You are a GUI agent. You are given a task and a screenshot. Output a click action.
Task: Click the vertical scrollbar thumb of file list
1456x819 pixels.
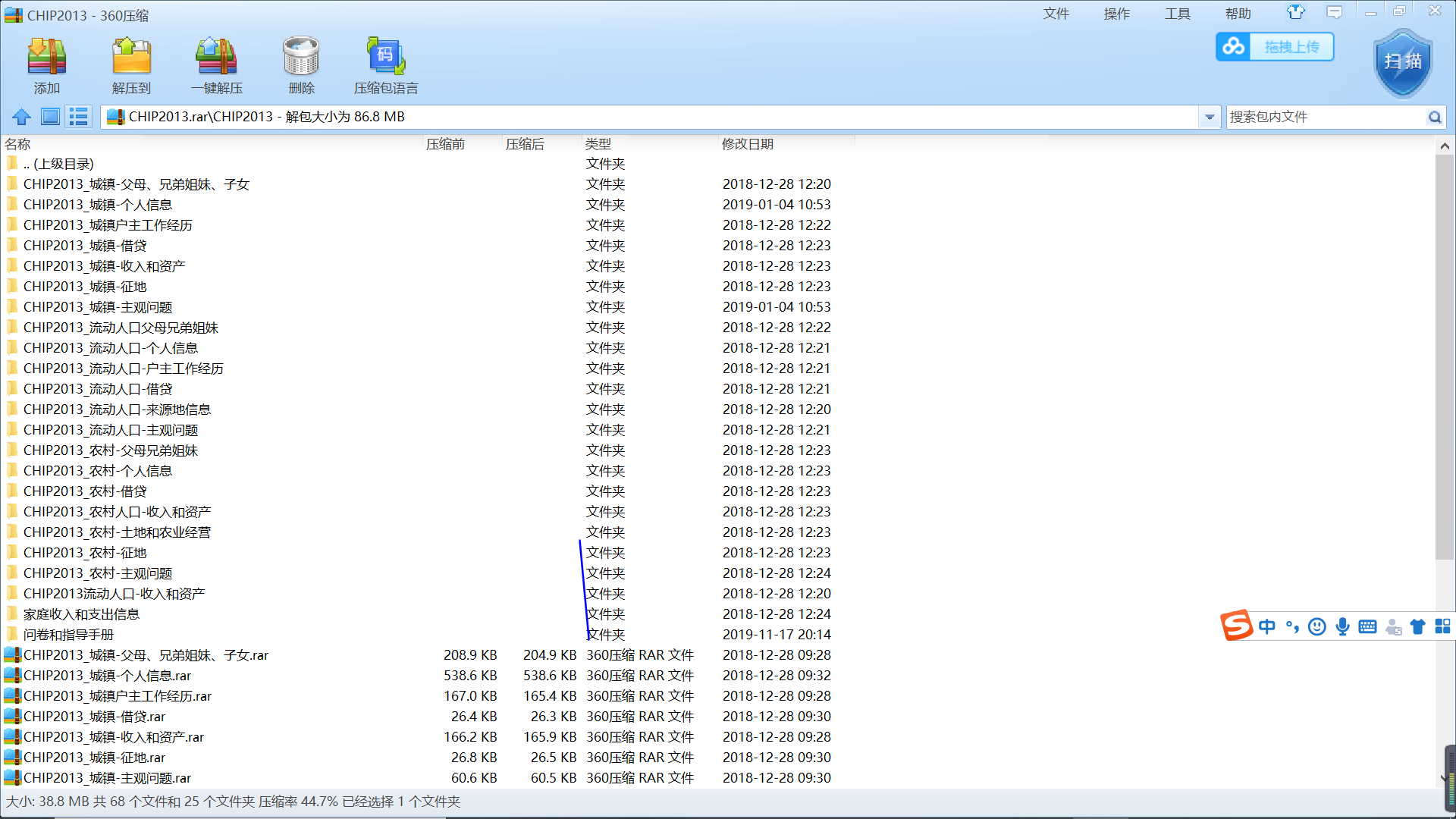click(1444, 356)
